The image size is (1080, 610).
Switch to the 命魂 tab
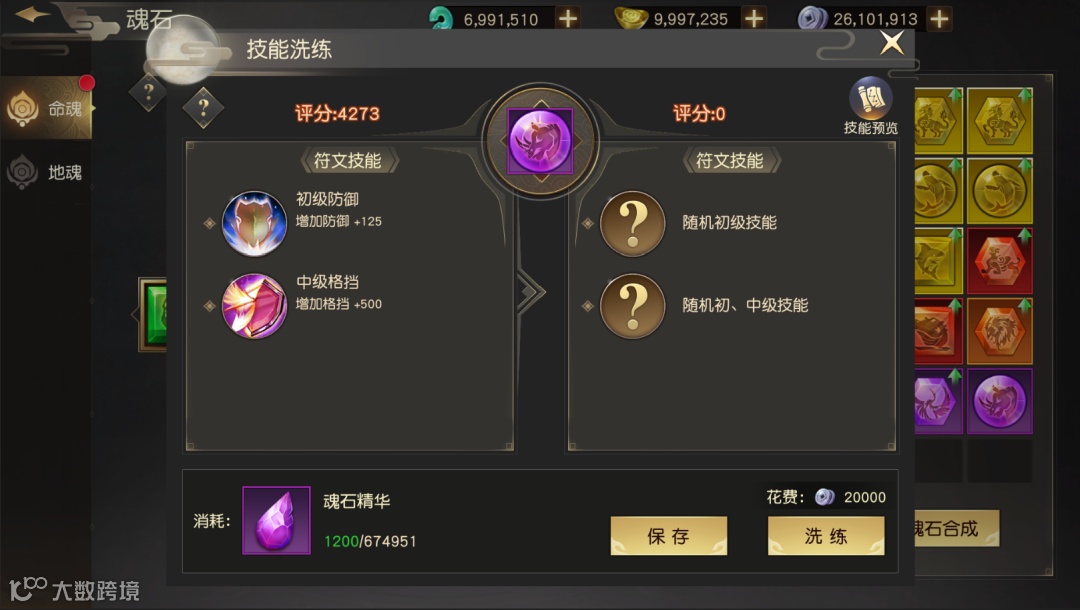pyautogui.click(x=47, y=108)
